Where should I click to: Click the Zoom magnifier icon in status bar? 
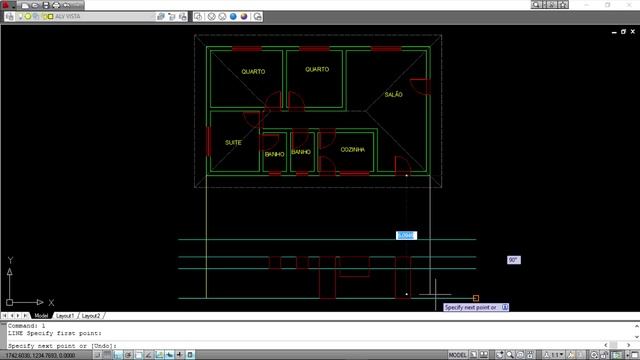tap(510, 355)
